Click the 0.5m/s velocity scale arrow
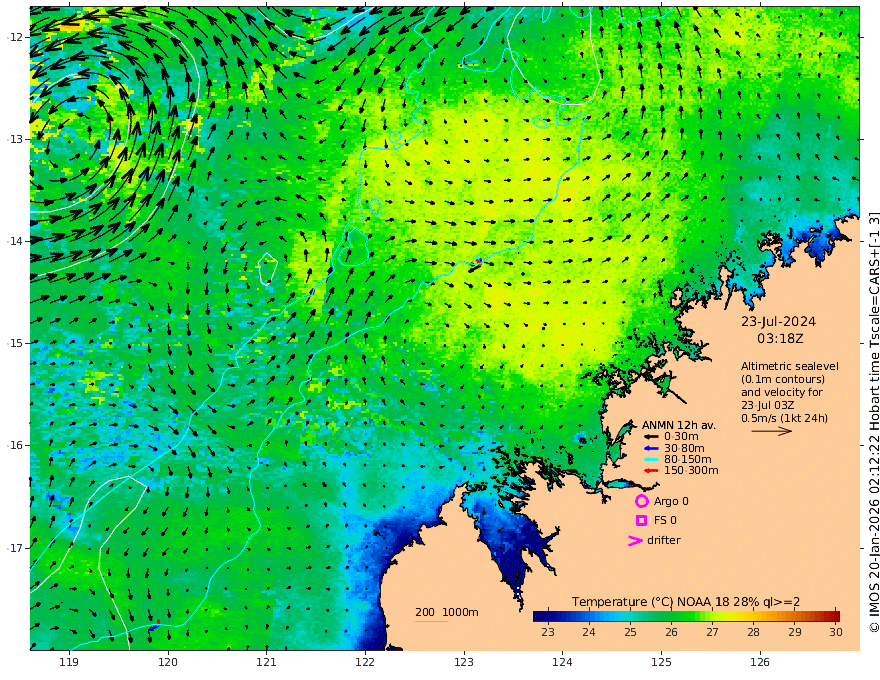 [772, 431]
